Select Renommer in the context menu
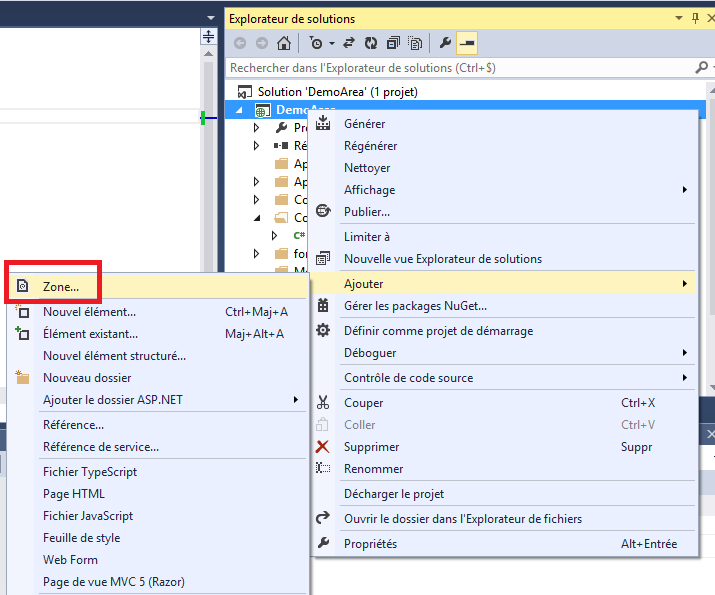 [504, 468]
